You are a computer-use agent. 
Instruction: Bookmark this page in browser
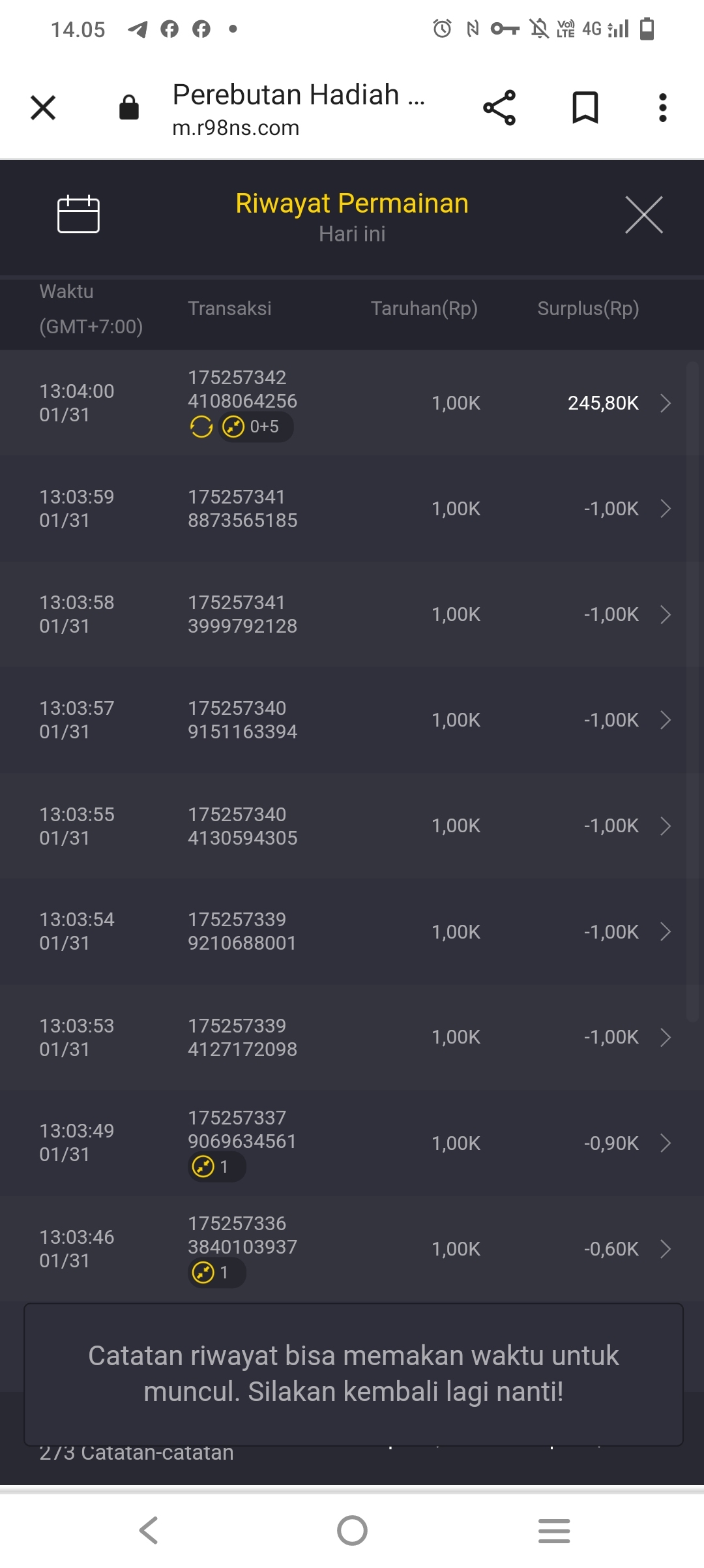coord(585,108)
